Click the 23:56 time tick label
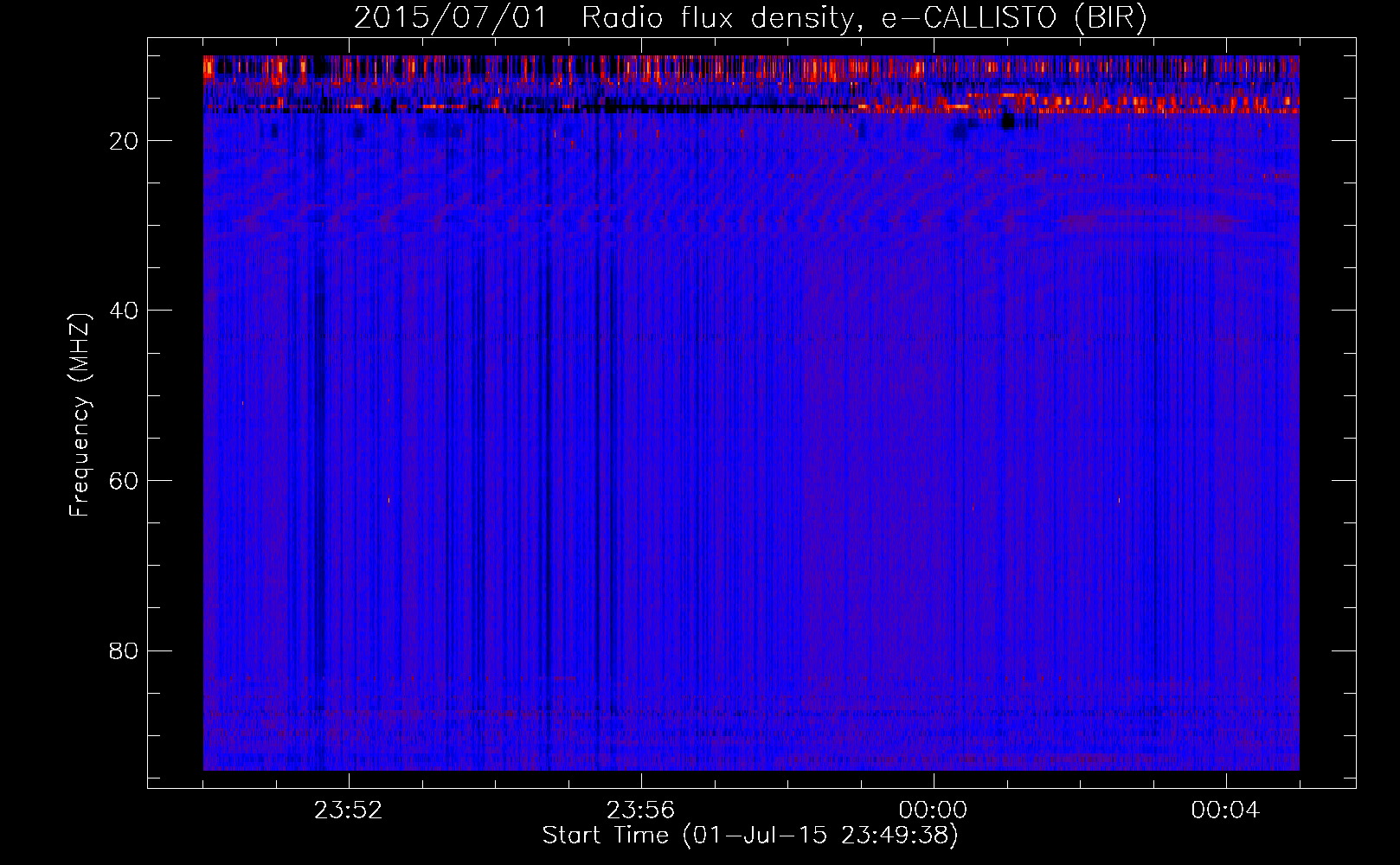 tap(641, 810)
